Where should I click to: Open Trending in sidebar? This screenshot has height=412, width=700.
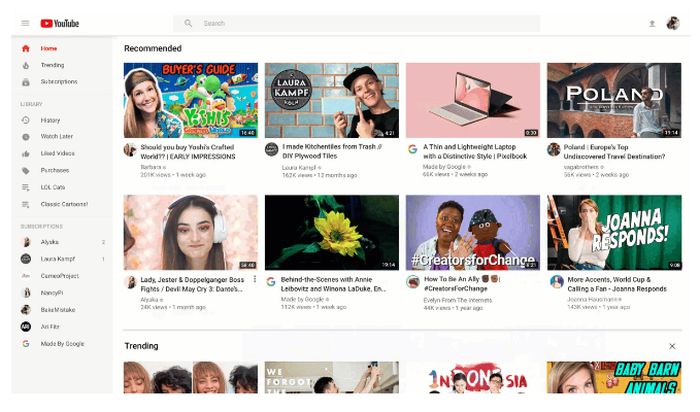(x=62, y=65)
